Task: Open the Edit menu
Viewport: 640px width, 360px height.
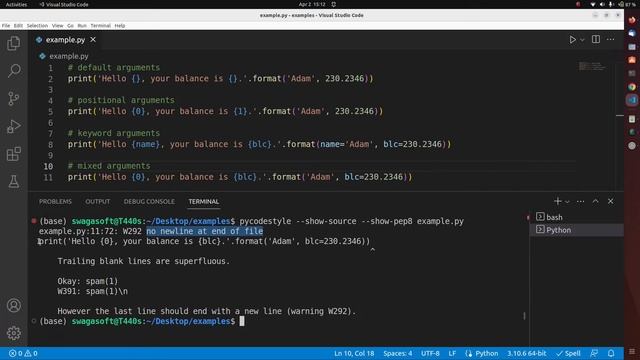Action: [x=18, y=26]
